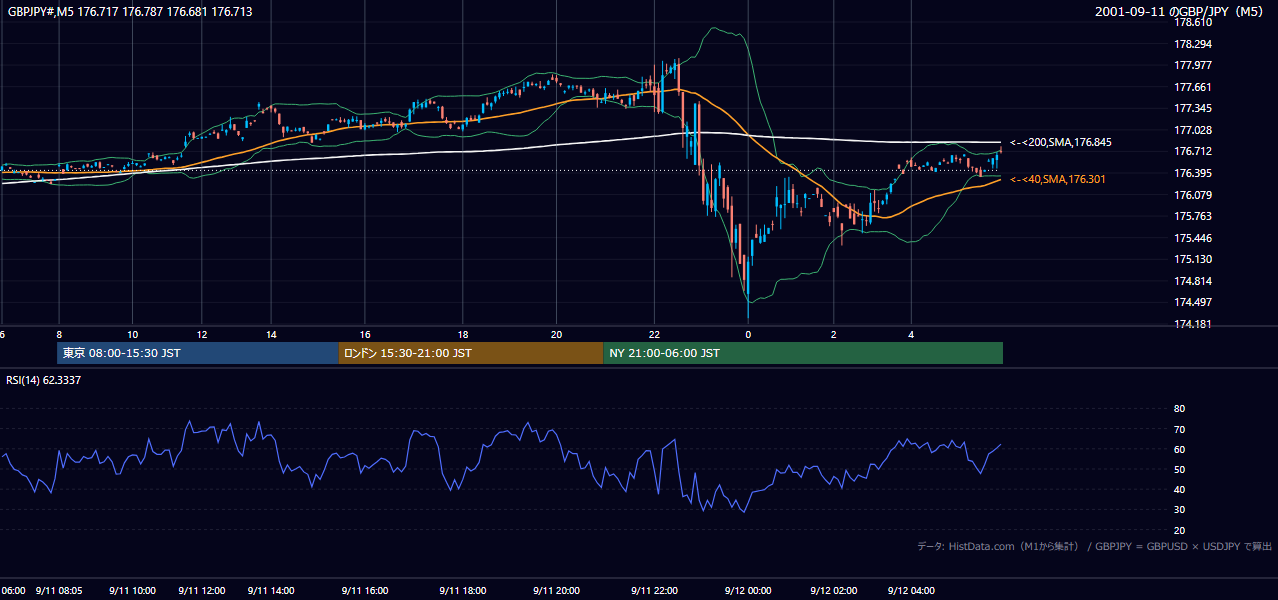Click the 174.497 price axis label
This screenshot has width=1278, height=600.
(1192, 302)
